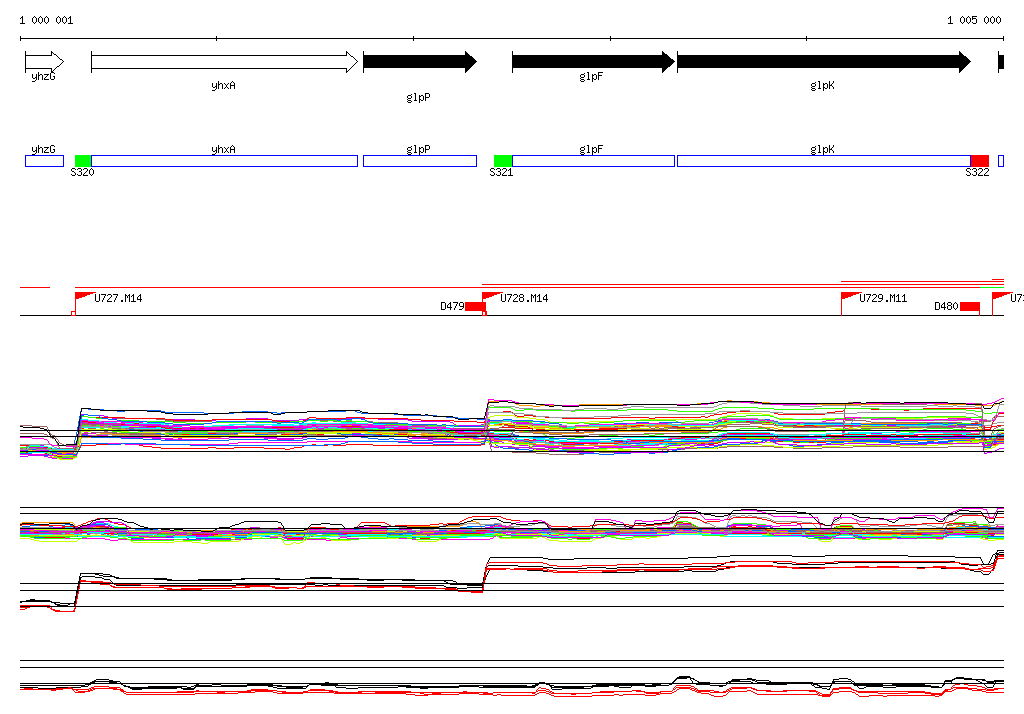Image resolution: width=1024 pixels, height=714 pixels.
Task: Click the U728.M14 label text
Action: coord(524,298)
